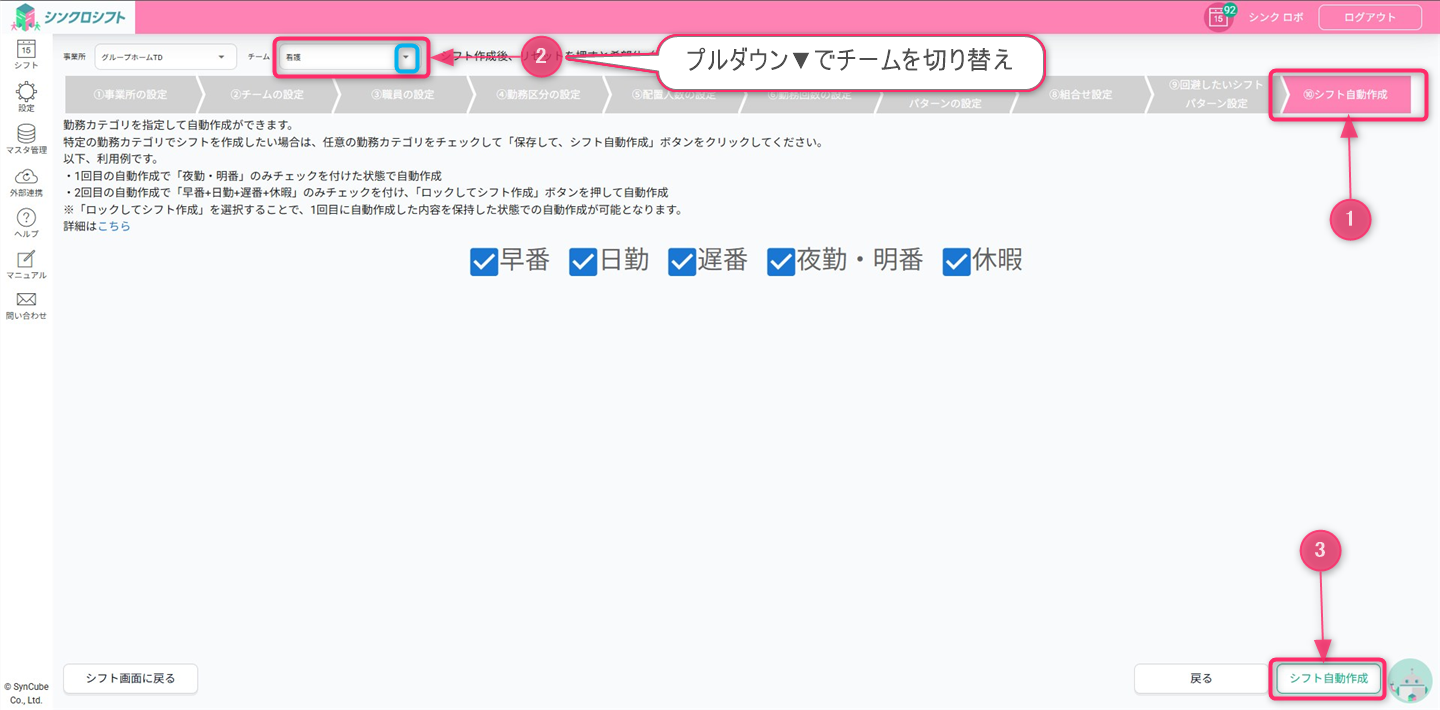Uncheck the 休暇 checkbox

point(957,262)
